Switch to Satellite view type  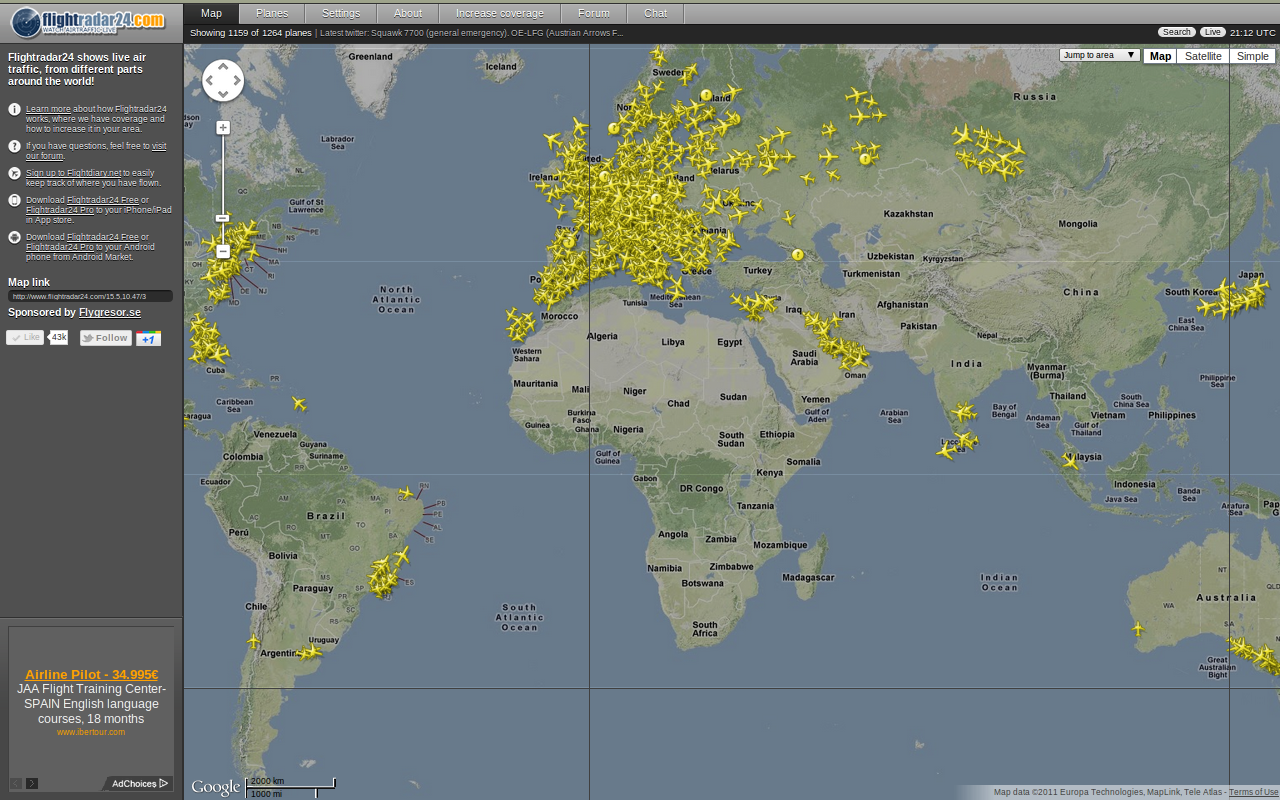click(1203, 56)
